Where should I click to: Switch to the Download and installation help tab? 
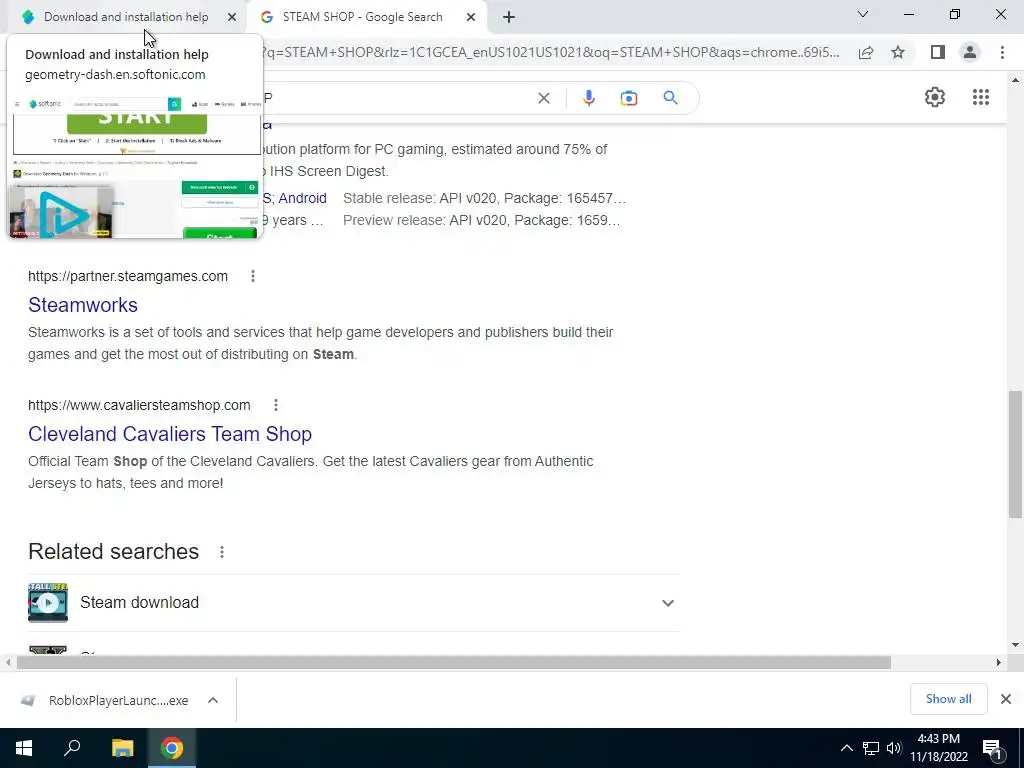pos(126,17)
